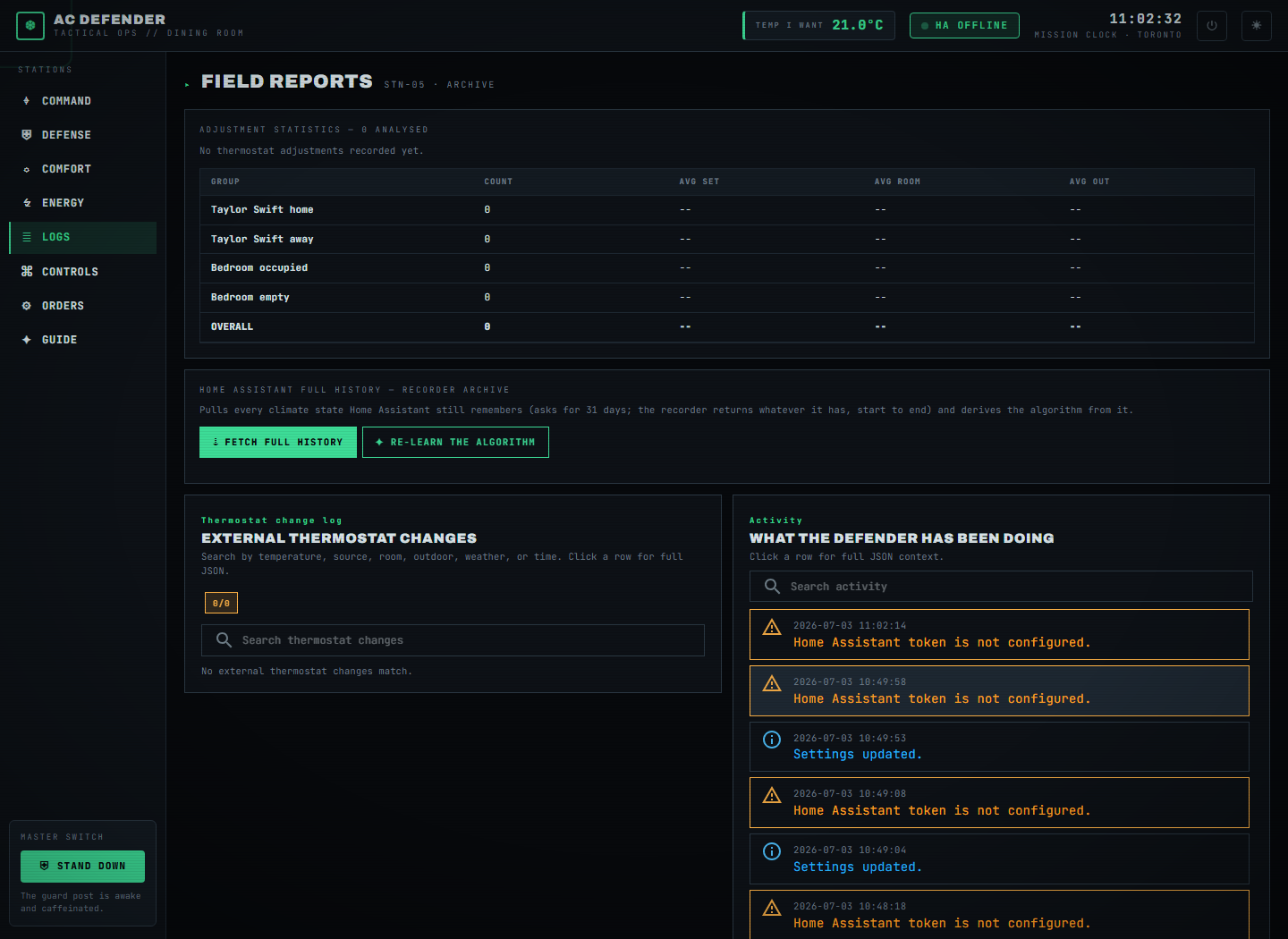1288x939 pixels.
Task: Click the Temp I Want 21.0°C readout
Action: pos(818,26)
